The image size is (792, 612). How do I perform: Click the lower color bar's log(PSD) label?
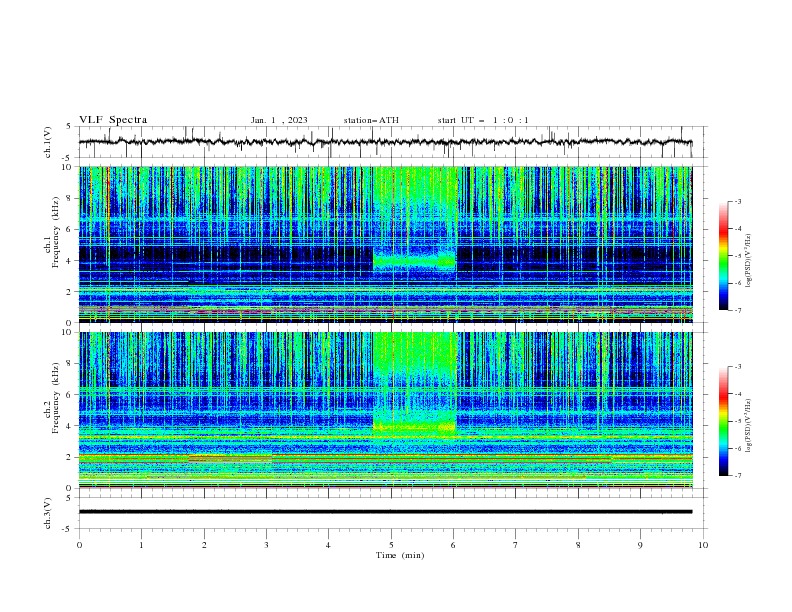[x=749, y=426]
